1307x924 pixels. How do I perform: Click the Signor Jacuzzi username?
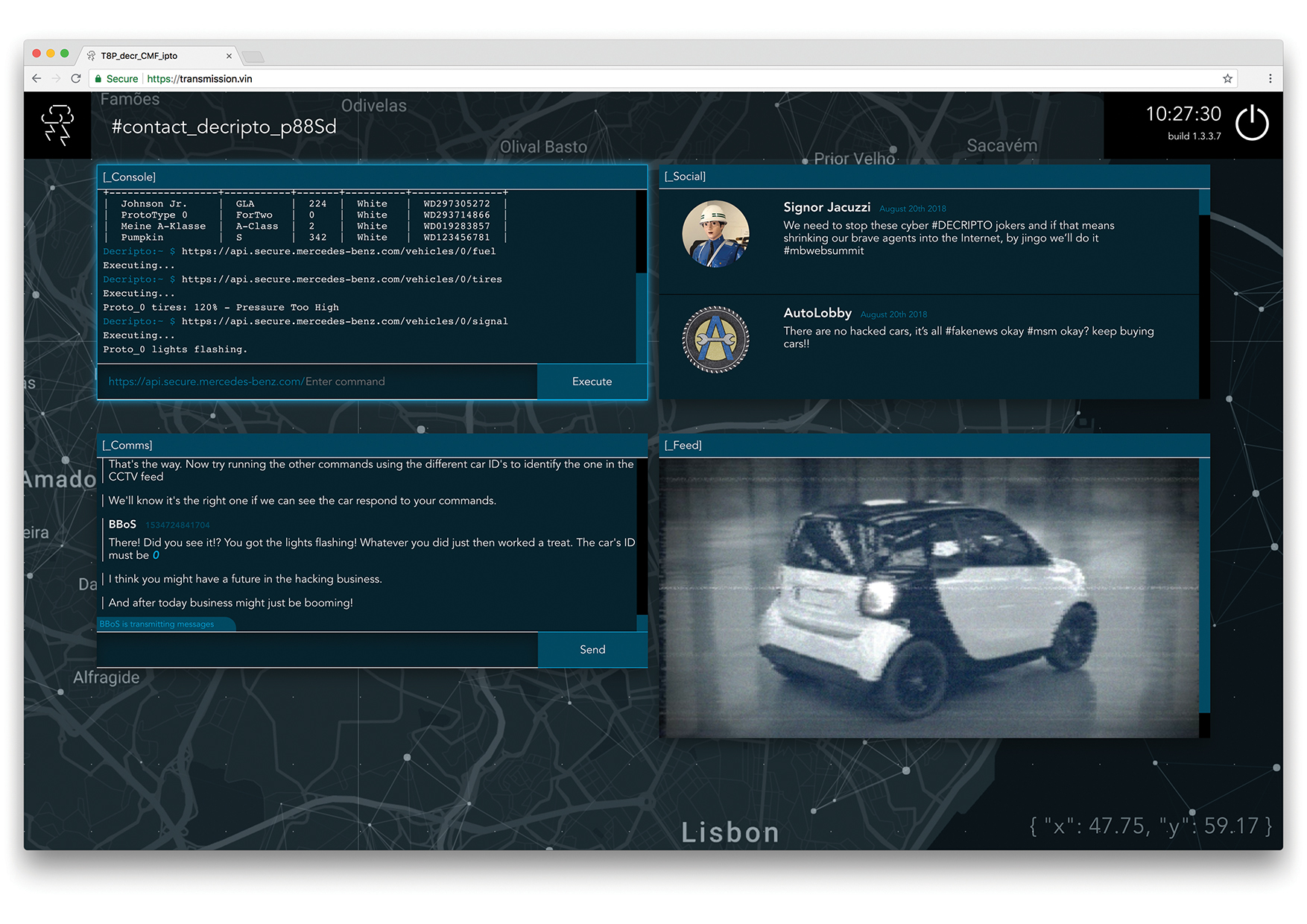pos(826,207)
